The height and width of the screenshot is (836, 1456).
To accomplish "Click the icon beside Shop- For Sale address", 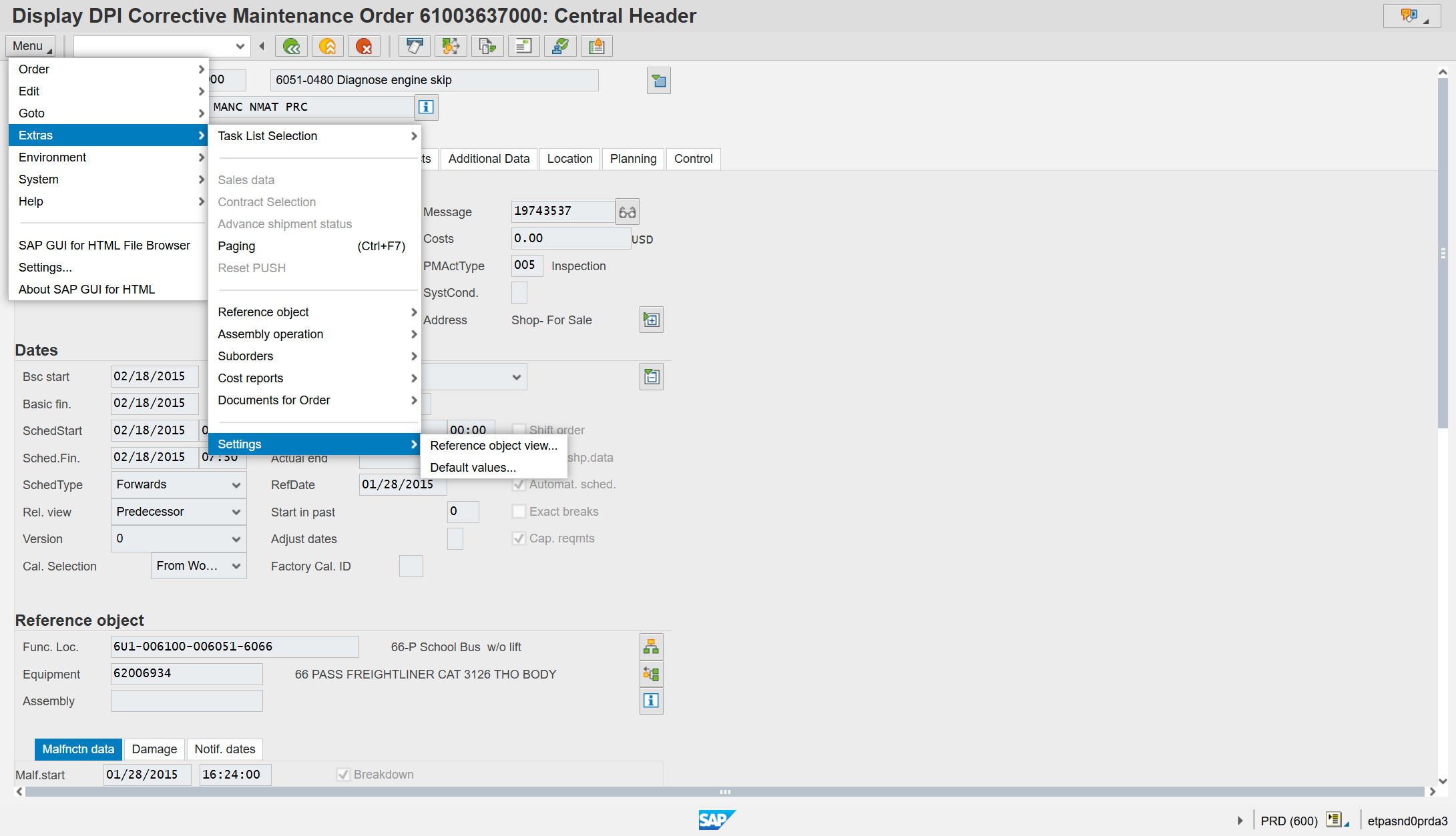I will 652,320.
